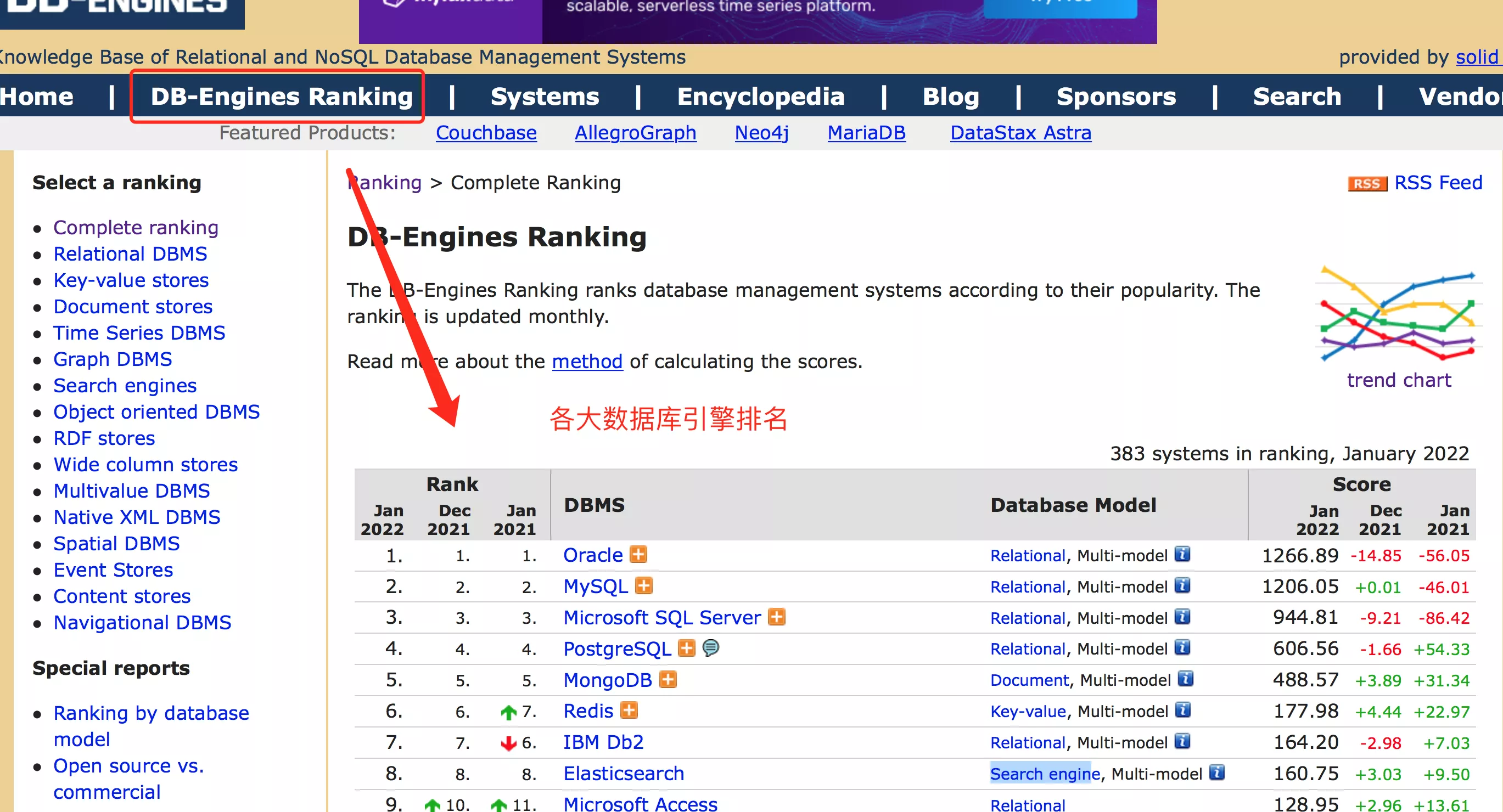
Task: Open the trend chart thumbnail image
Action: [x=1398, y=314]
